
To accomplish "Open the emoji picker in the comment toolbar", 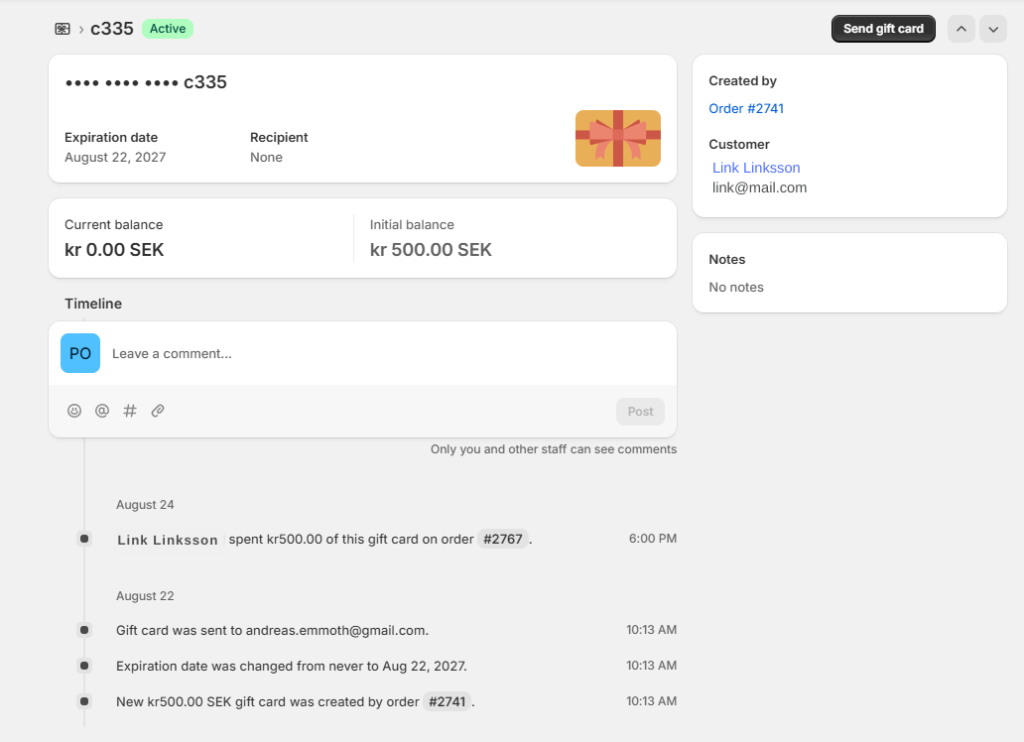I will (74, 410).
